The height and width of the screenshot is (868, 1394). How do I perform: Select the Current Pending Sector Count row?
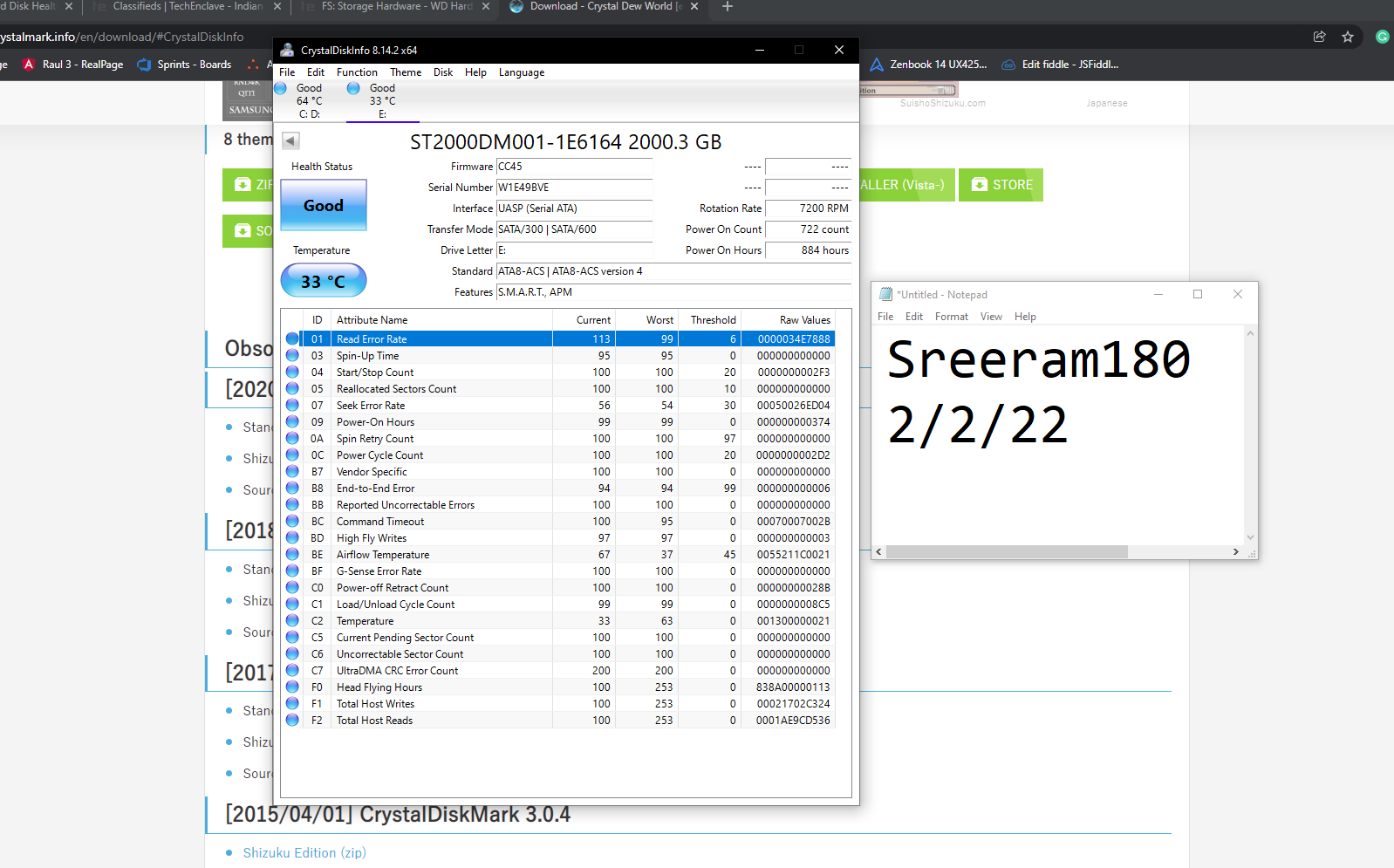558,637
